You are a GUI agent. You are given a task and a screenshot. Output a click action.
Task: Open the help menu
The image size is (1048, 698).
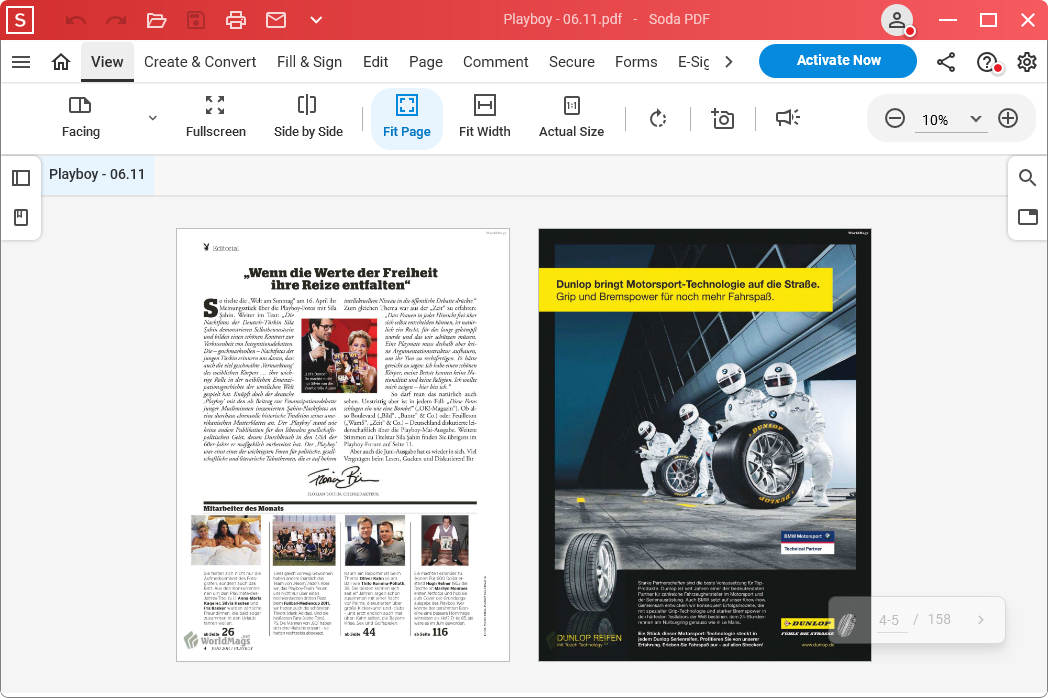[987, 62]
